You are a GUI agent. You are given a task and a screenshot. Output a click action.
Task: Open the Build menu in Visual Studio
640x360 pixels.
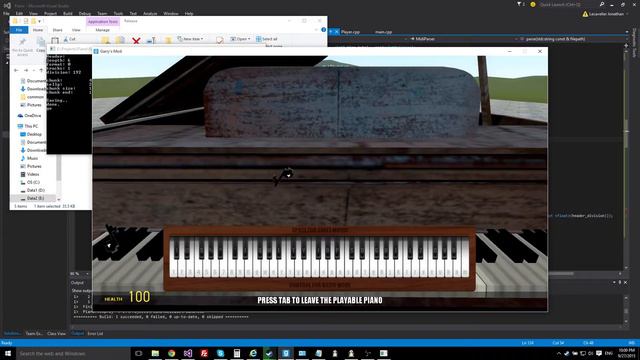tap(68, 13)
